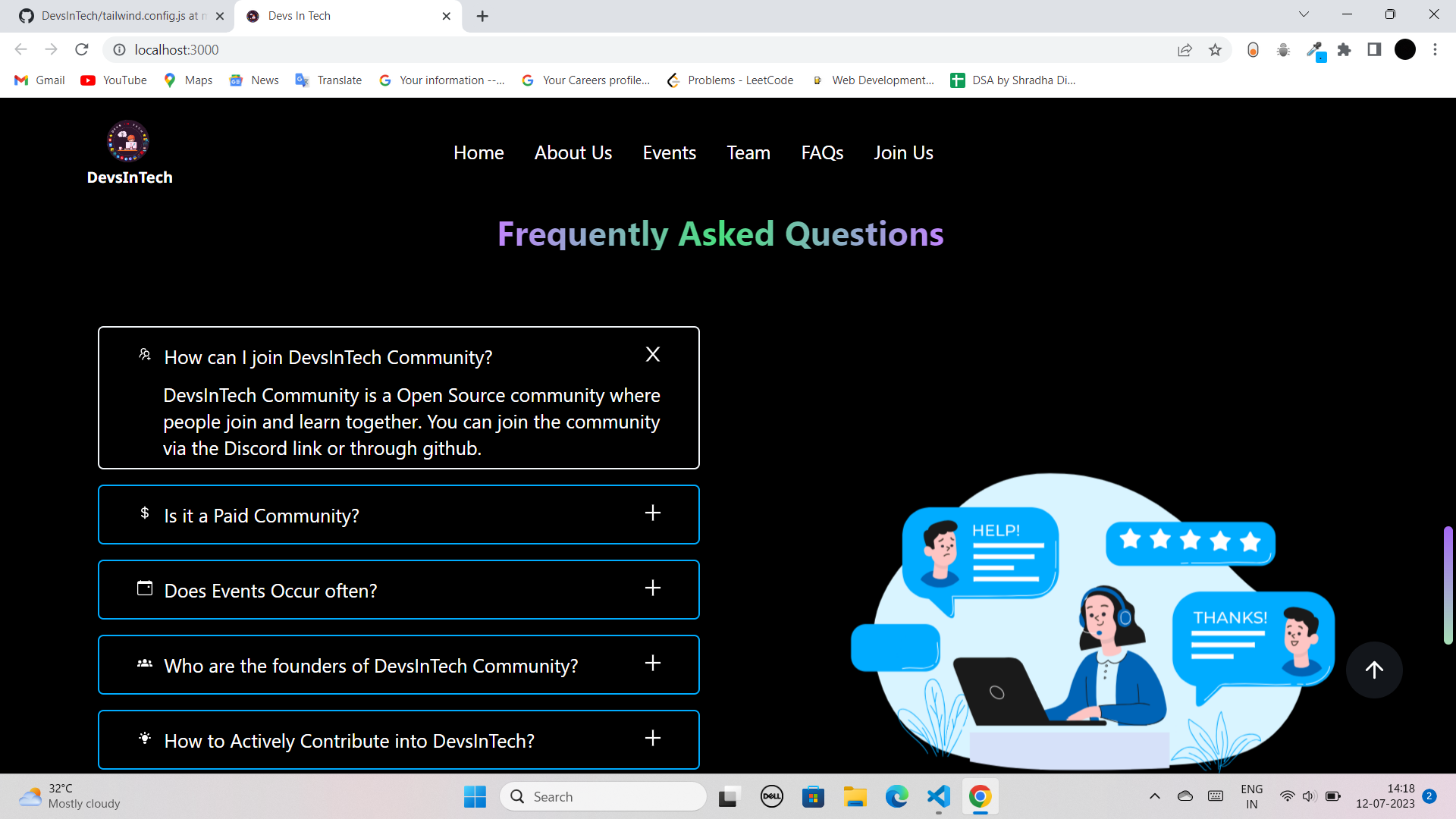Open Microsoft Edge from the taskbar
1456x819 pixels.
[896, 796]
